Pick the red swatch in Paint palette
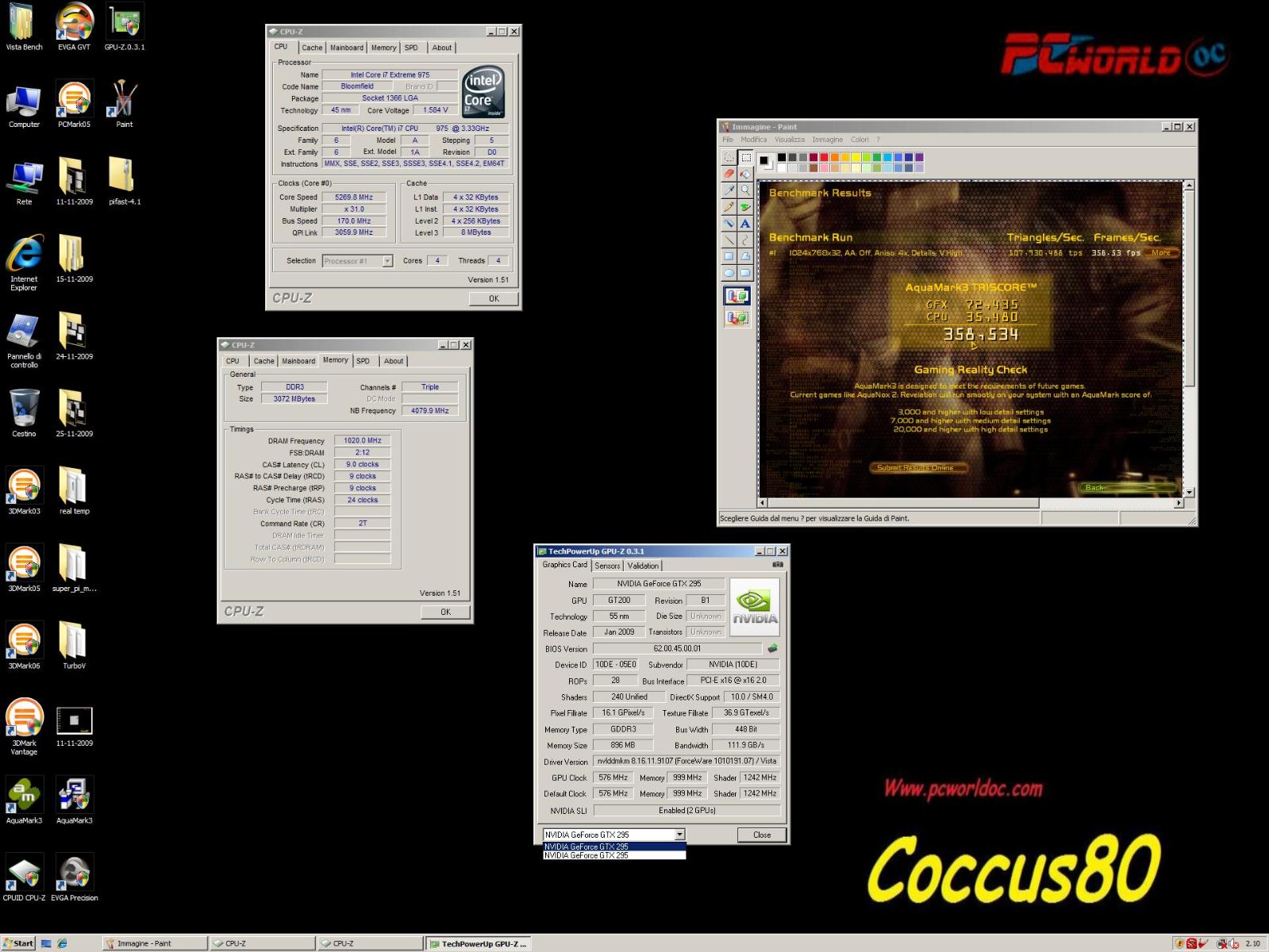Screen dimensions: 1269x952 pos(824,157)
